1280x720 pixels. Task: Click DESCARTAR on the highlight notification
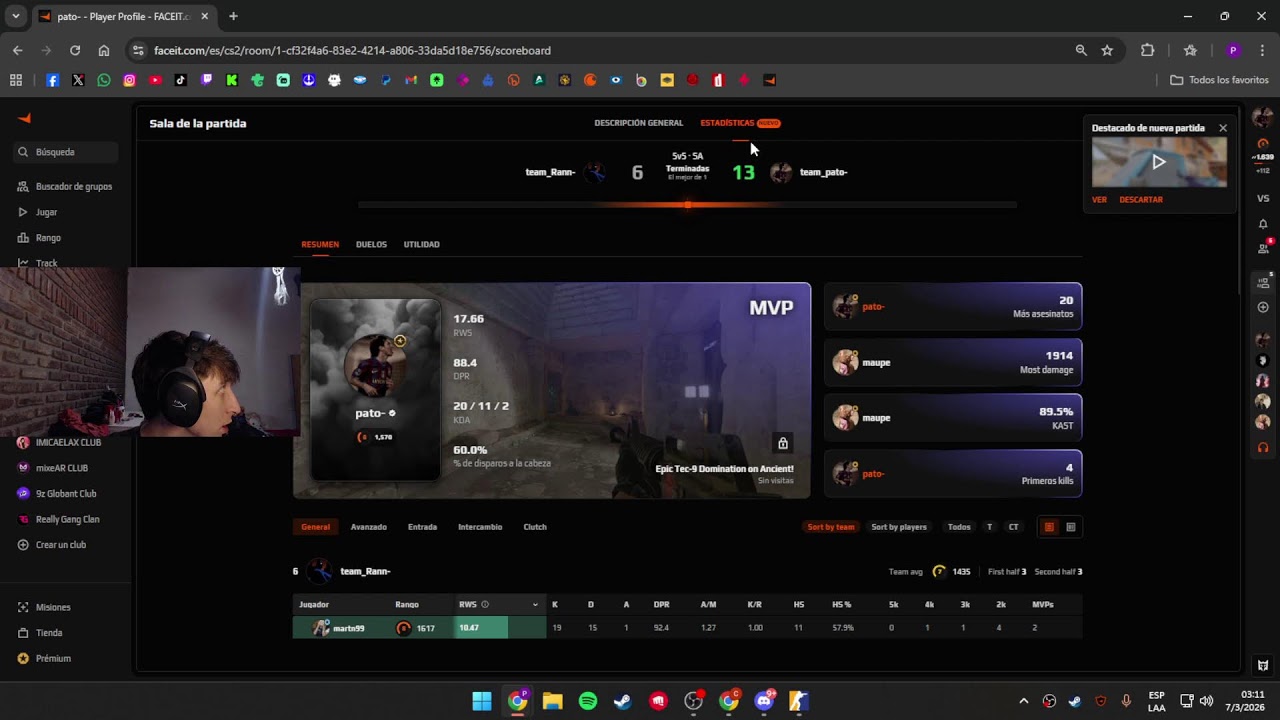coord(1141,200)
